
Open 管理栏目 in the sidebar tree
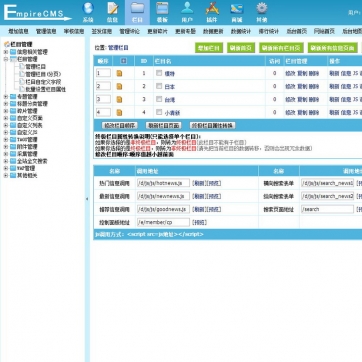pos(36,67)
